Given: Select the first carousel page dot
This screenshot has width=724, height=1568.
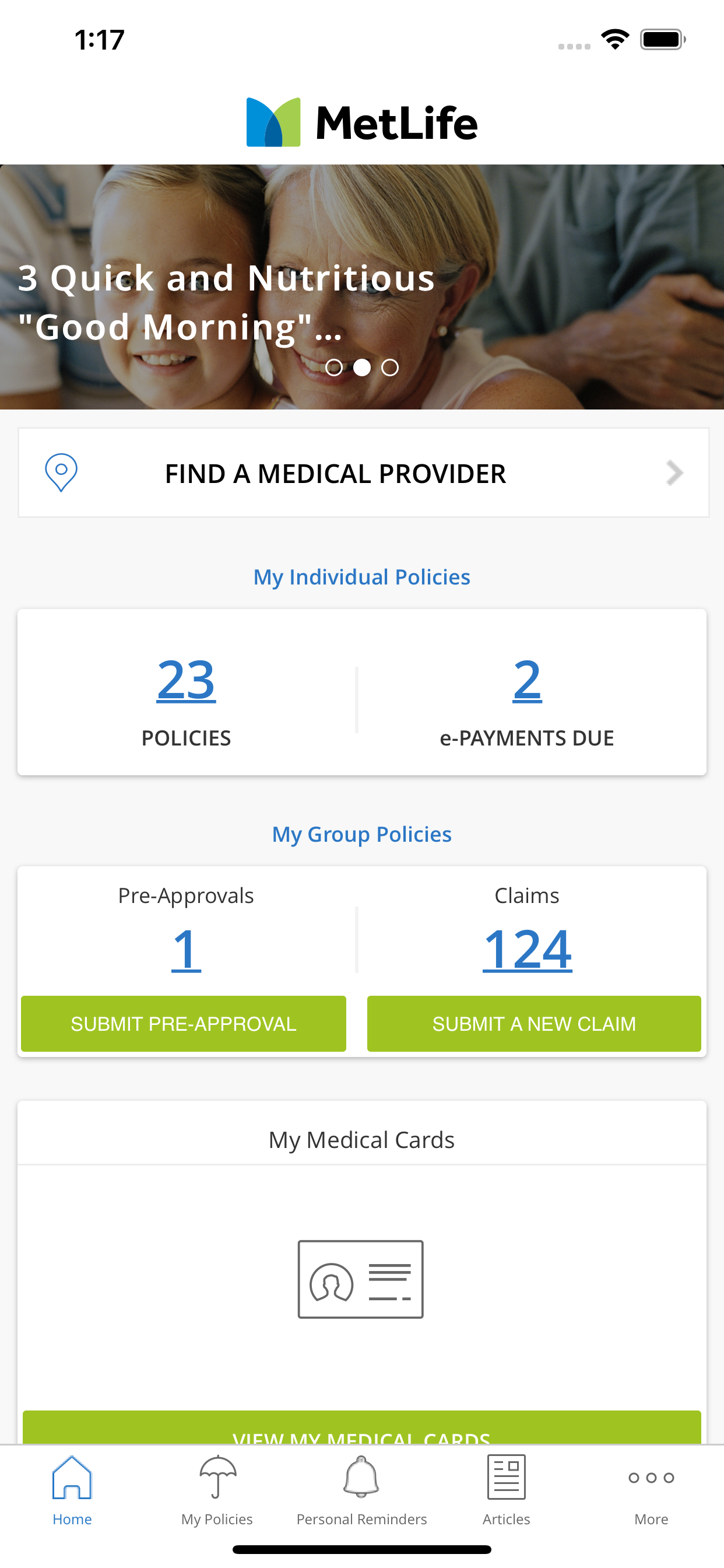Looking at the screenshot, I should coord(334,367).
